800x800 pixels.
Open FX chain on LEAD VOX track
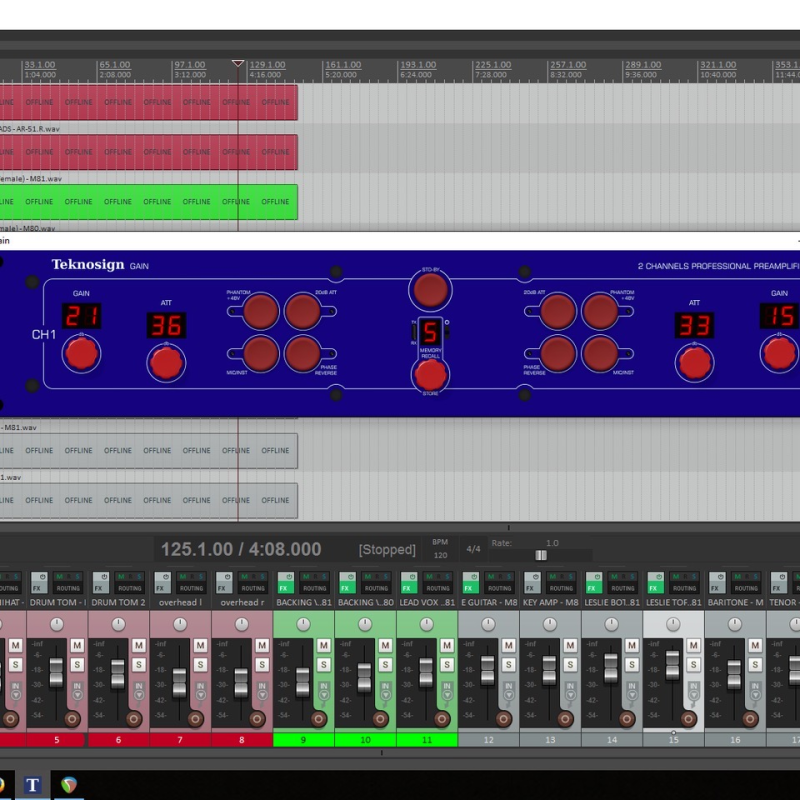click(x=407, y=588)
